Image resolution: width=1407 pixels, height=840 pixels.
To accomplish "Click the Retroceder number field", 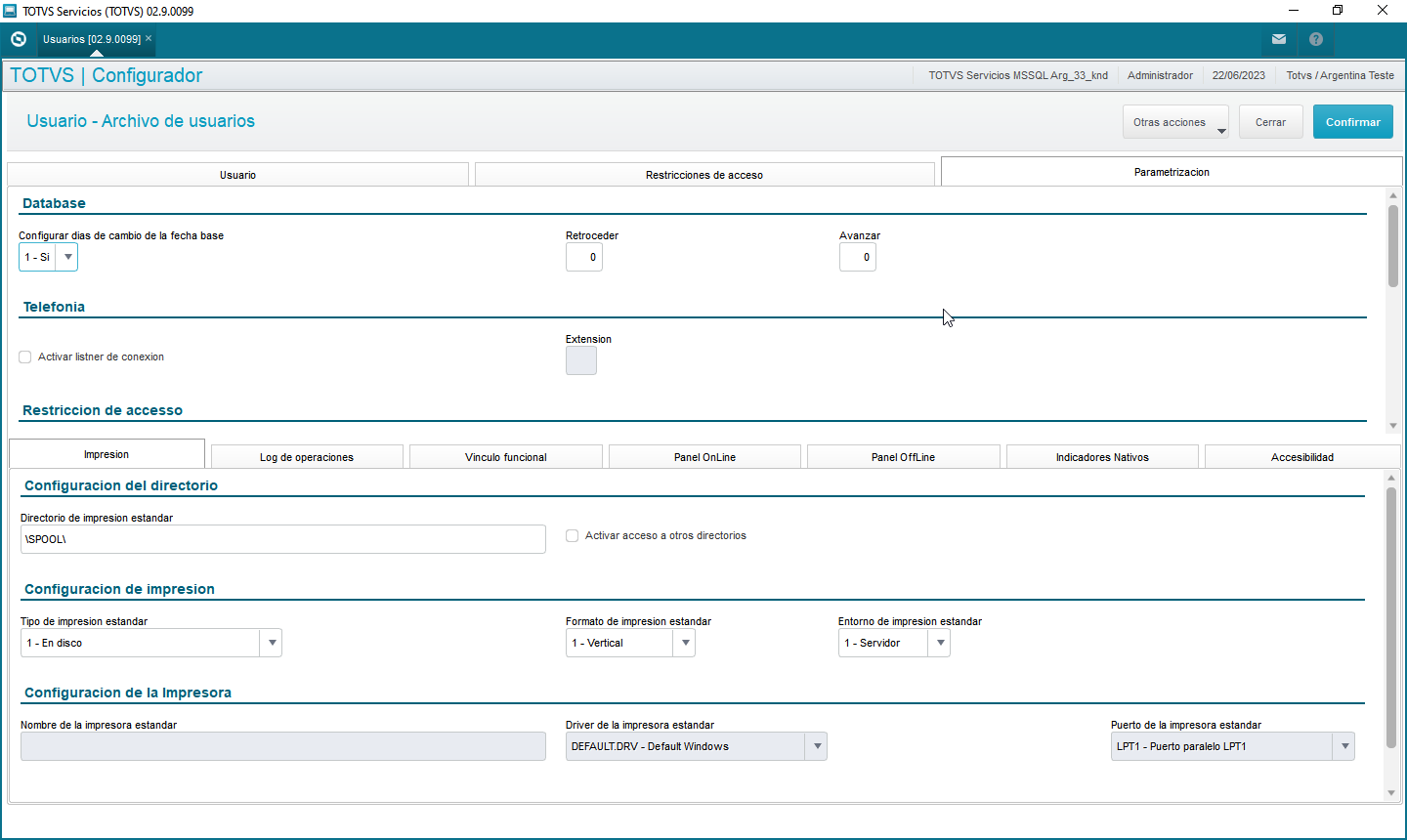I will 584,257.
